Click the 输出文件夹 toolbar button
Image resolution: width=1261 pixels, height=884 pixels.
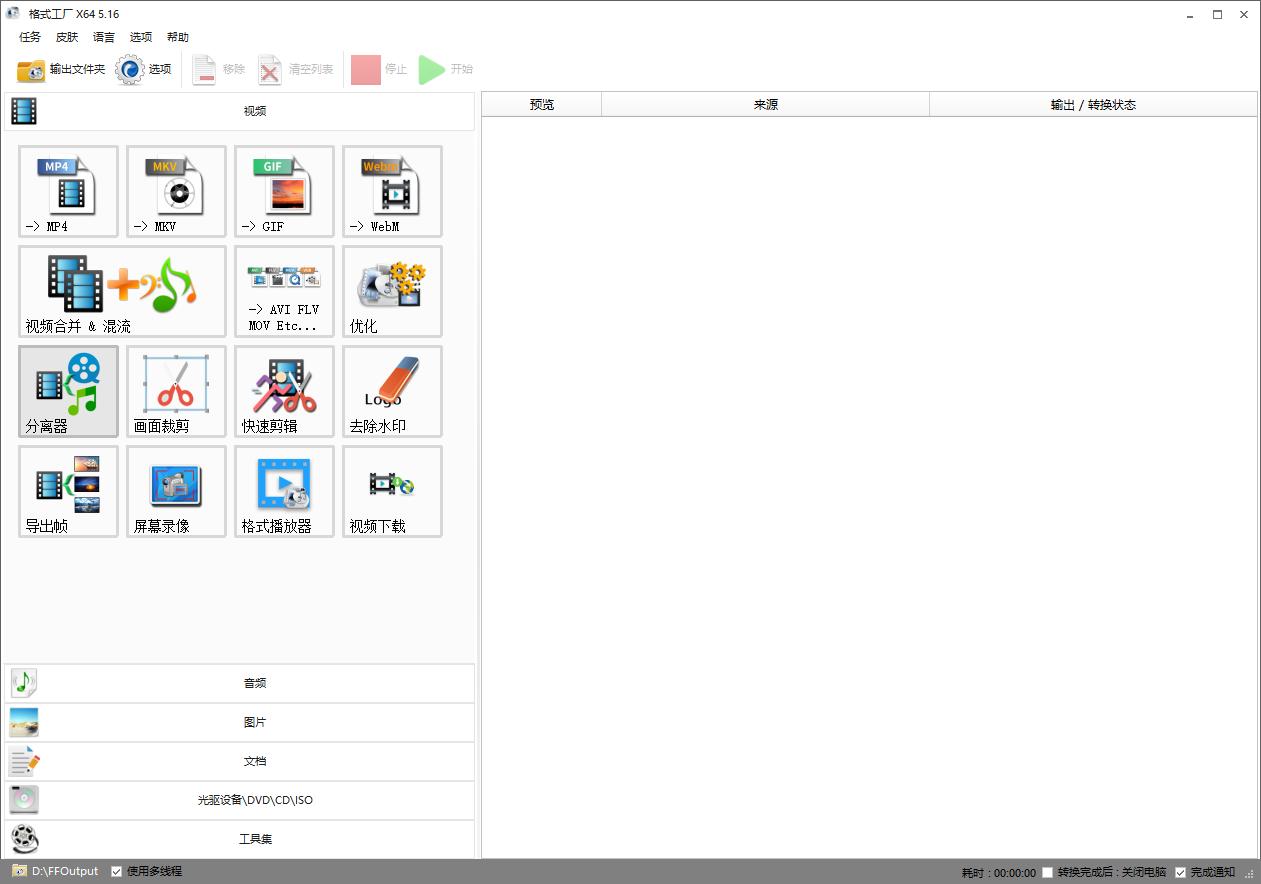pyautogui.click(x=61, y=69)
